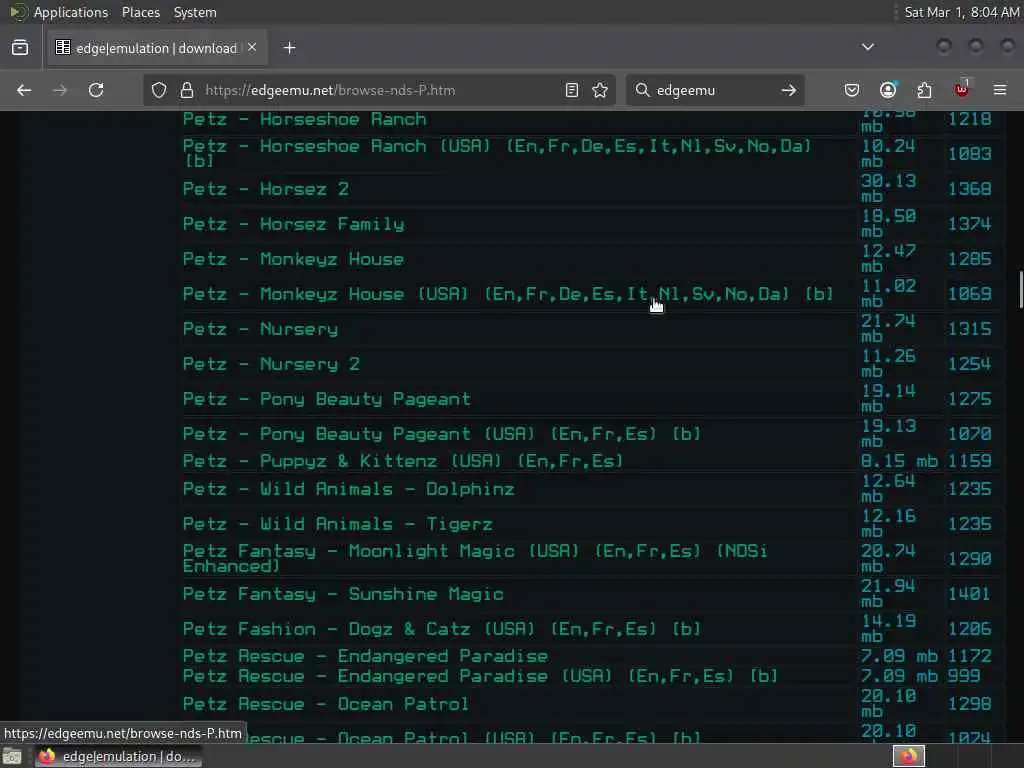This screenshot has height=768, width=1024.
Task: Open the uBlock Origin extension icon
Action: click(961, 90)
